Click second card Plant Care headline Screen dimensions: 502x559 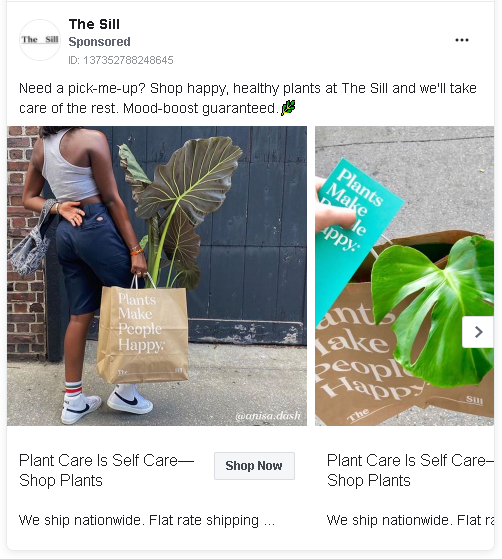click(410, 470)
